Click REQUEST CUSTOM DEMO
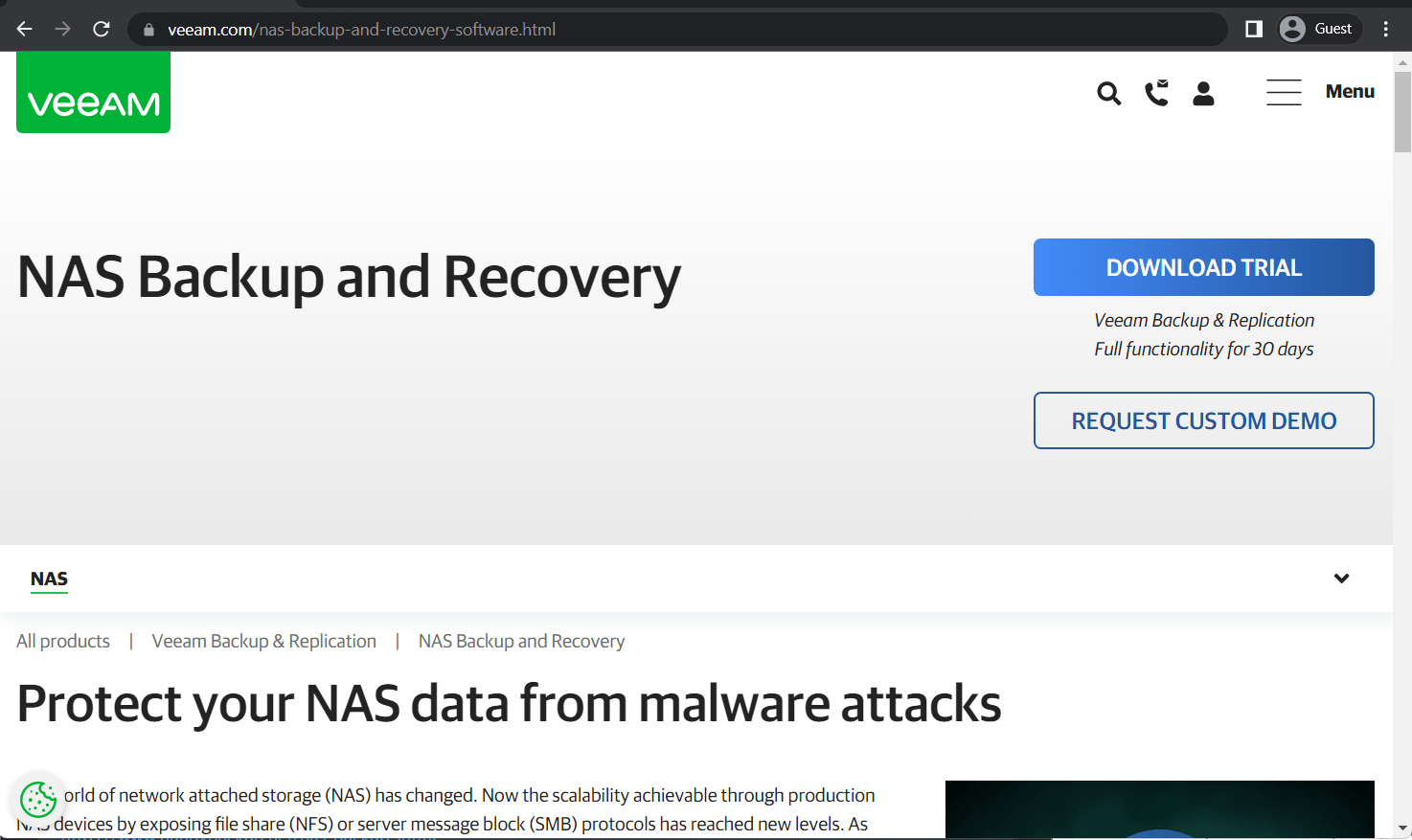The image size is (1412, 840). tap(1203, 420)
